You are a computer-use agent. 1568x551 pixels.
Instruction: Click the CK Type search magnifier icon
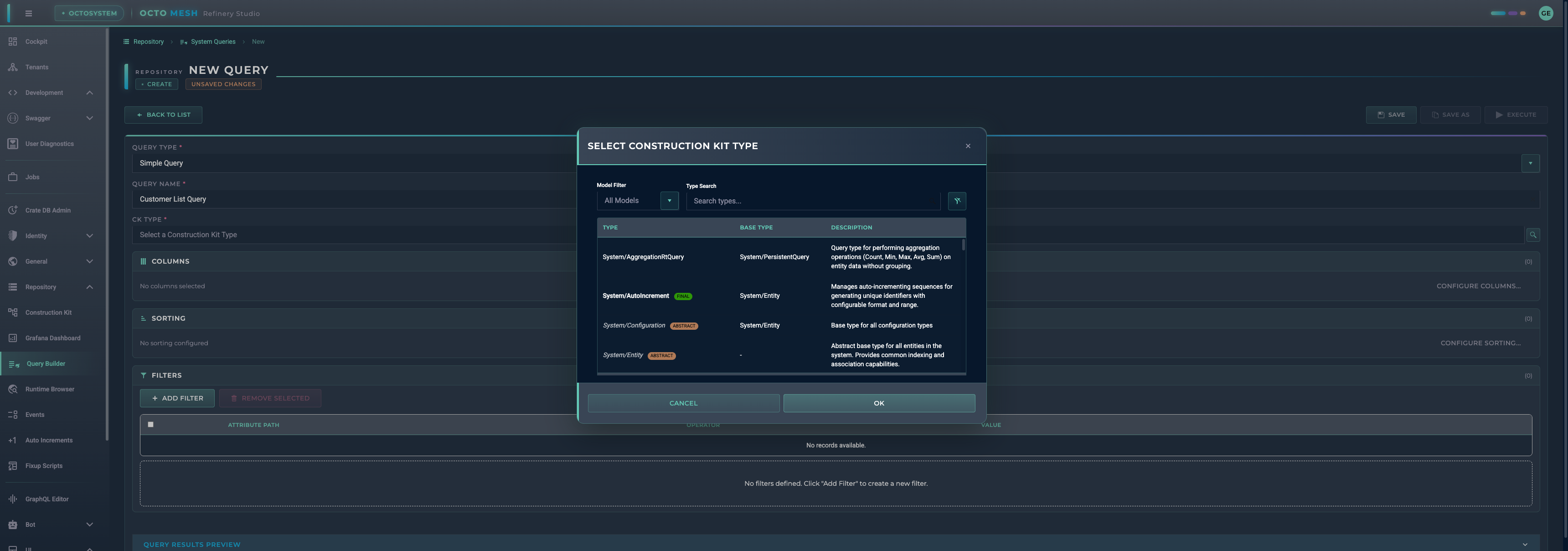tap(1532, 235)
